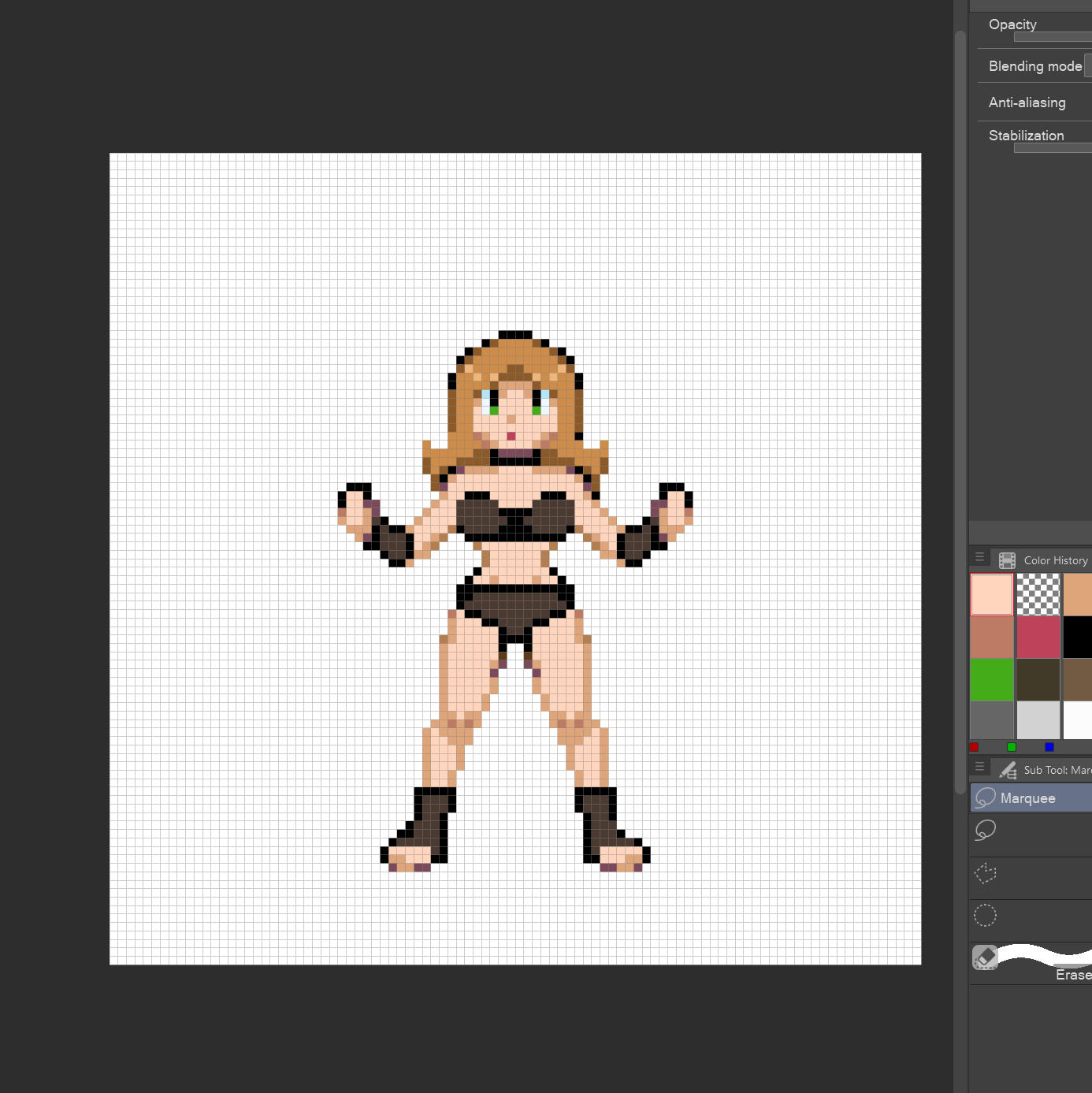Click the Opacity slider

pyautogui.click(x=1052, y=37)
